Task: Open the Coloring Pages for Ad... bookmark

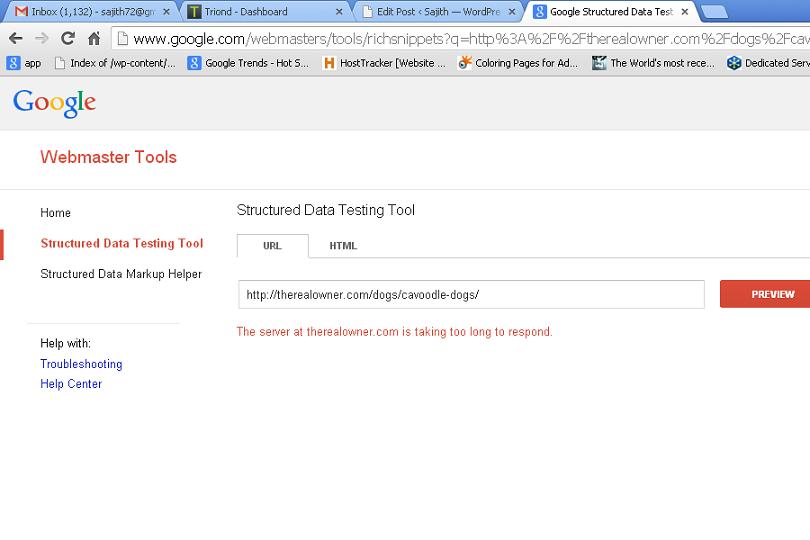Action: click(x=518, y=63)
